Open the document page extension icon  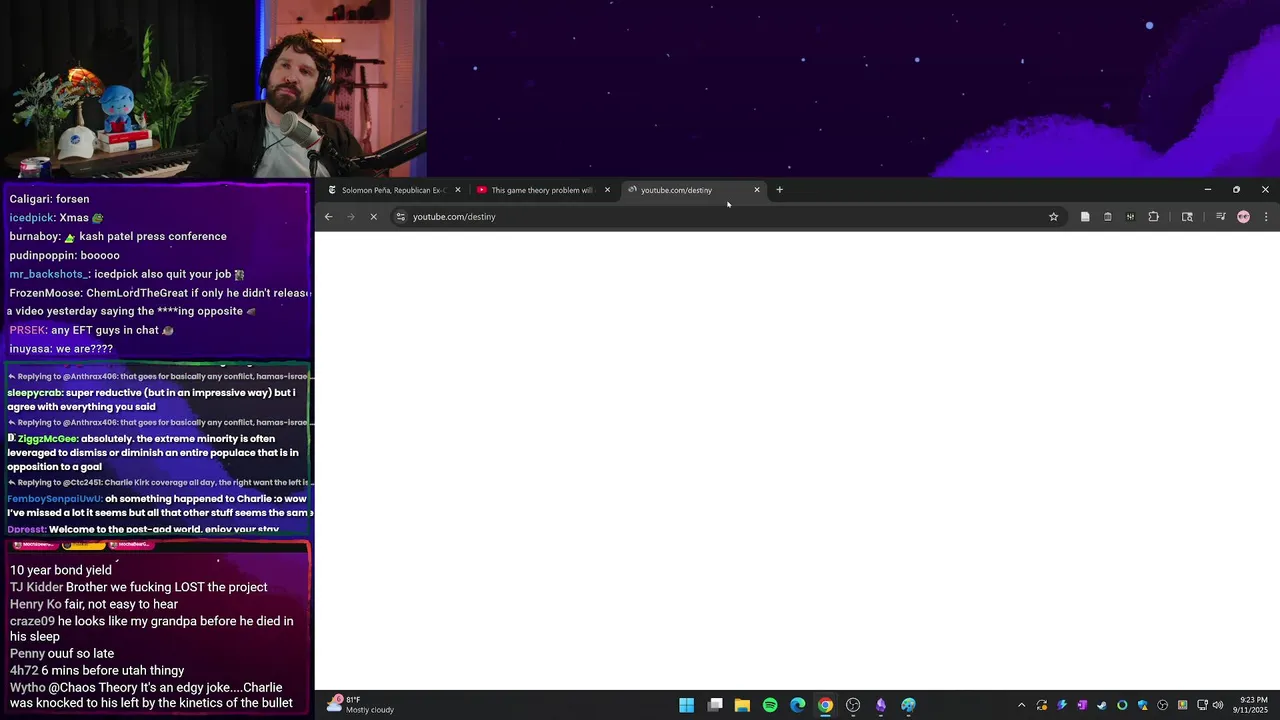(x=1085, y=217)
